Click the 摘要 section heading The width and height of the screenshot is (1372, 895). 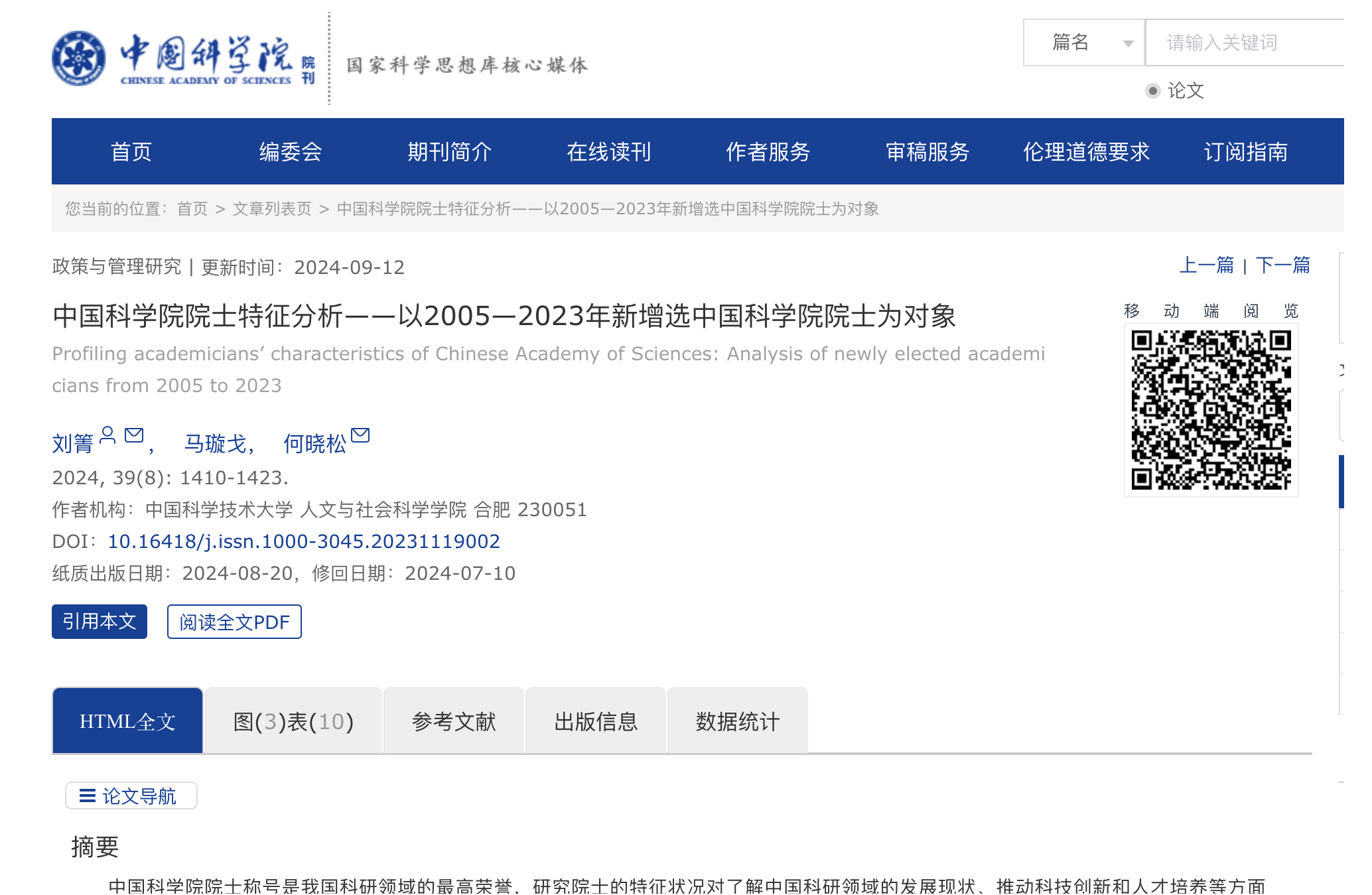[x=95, y=847]
